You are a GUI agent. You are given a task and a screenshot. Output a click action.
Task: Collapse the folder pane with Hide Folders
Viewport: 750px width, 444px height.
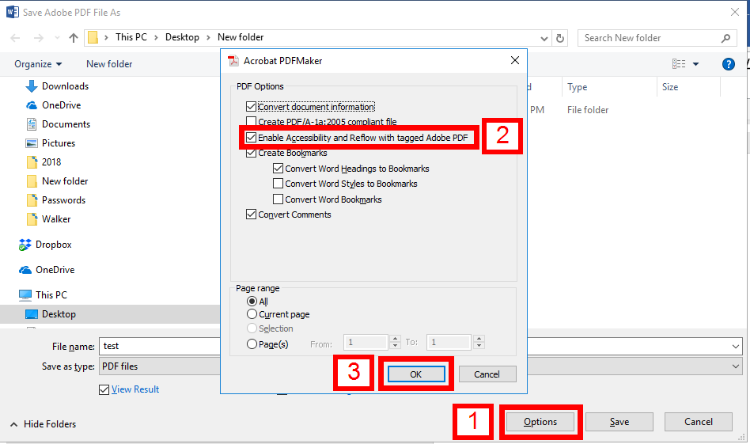(x=43, y=424)
